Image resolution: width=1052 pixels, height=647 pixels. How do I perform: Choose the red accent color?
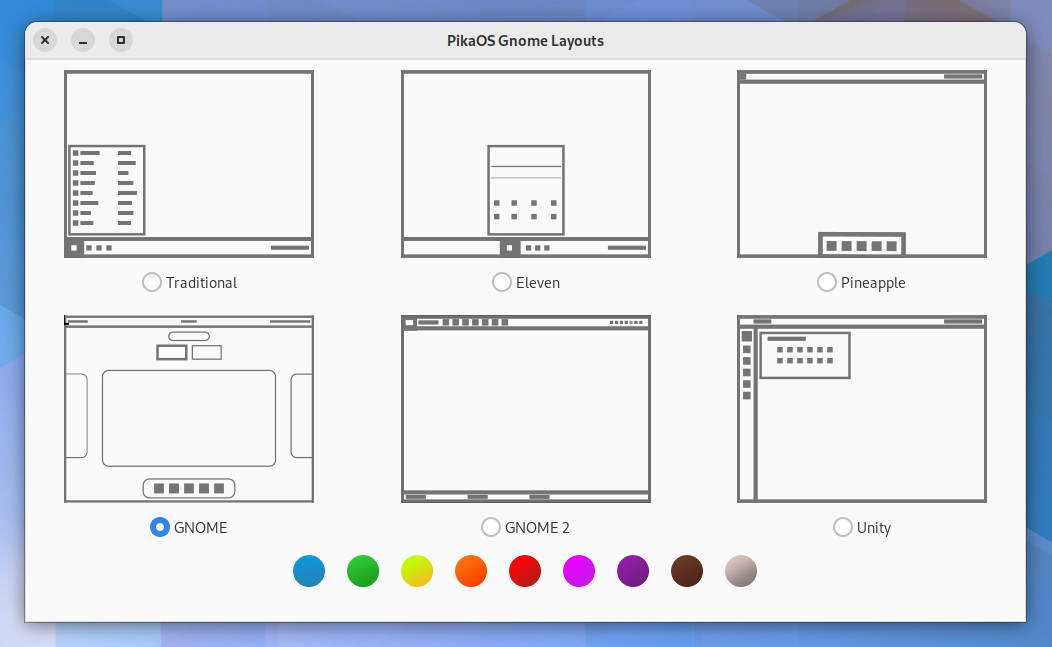[x=525, y=571]
